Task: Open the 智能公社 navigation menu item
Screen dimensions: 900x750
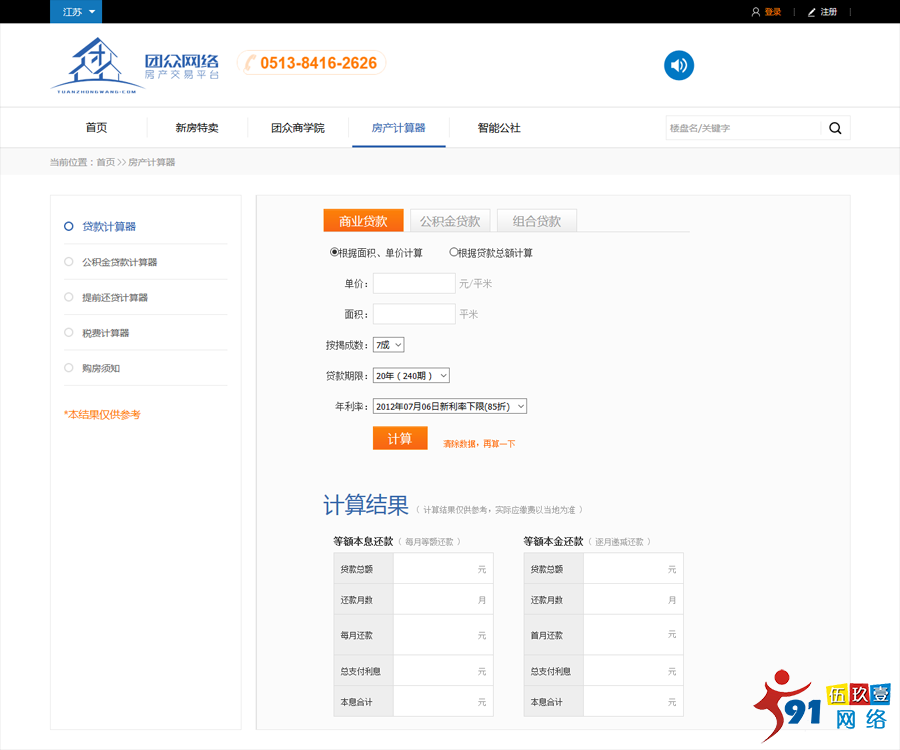Action: tap(499, 128)
